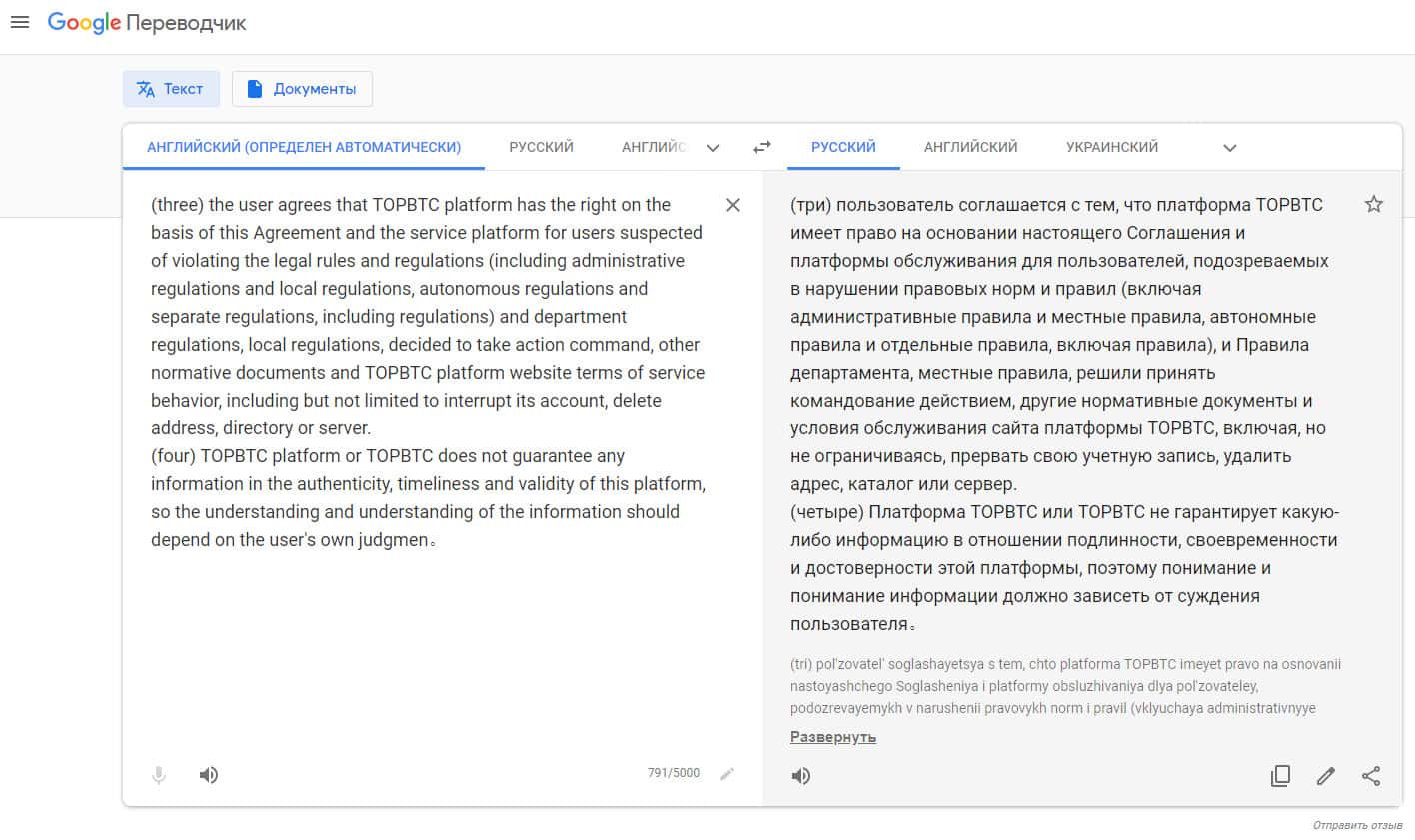The width and height of the screenshot is (1415, 840).
Task: Click the Отправить отзыв feedback link
Action: (1357, 826)
